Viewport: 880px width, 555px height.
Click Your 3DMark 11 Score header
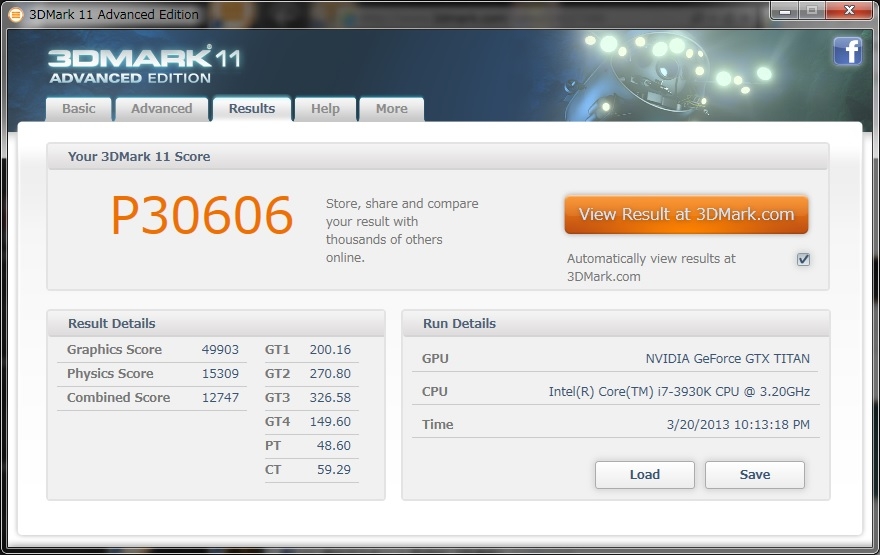coord(139,157)
